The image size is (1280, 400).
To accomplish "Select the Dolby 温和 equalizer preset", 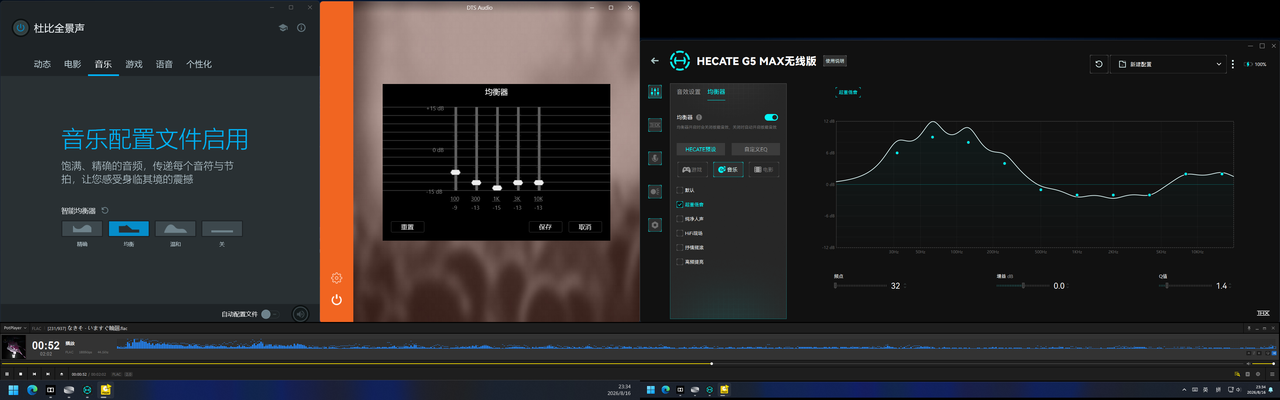I will click(175, 229).
